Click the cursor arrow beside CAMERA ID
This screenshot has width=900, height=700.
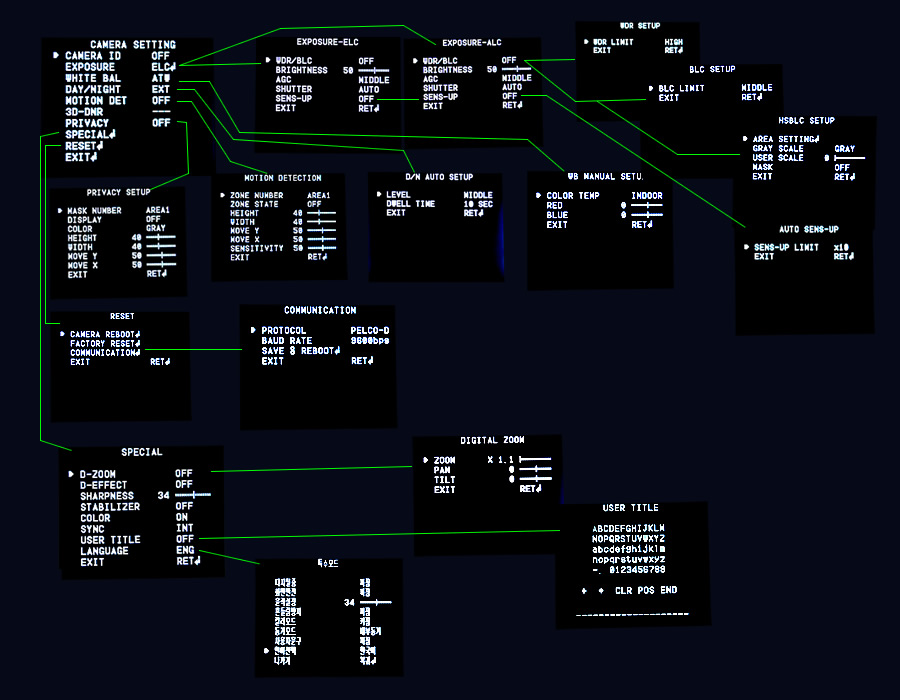tap(55, 56)
